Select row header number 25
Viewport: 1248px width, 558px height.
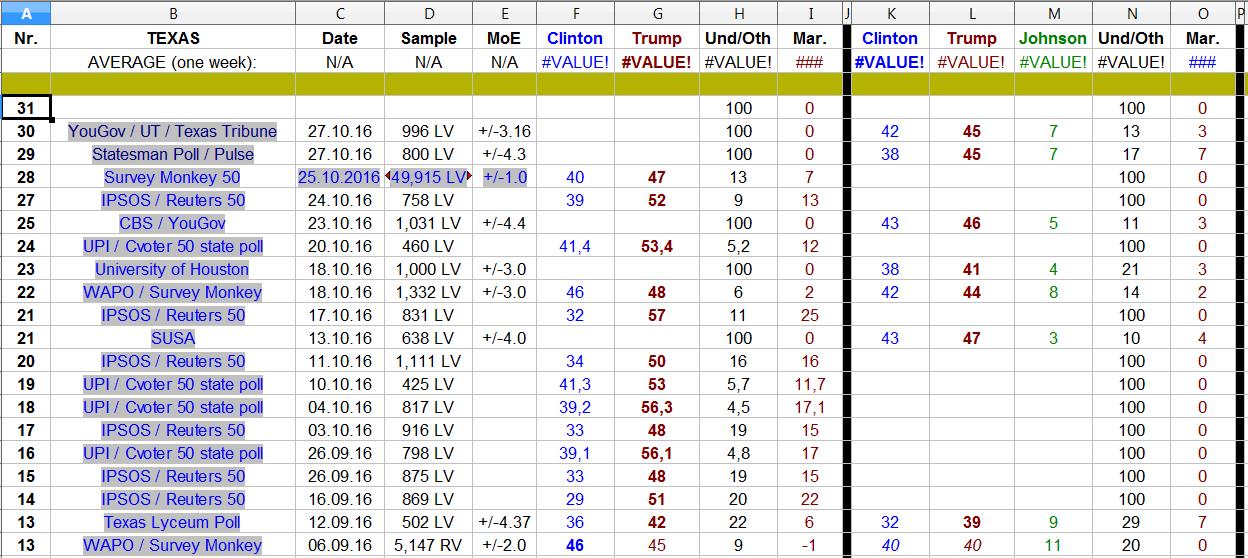coord(26,223)
